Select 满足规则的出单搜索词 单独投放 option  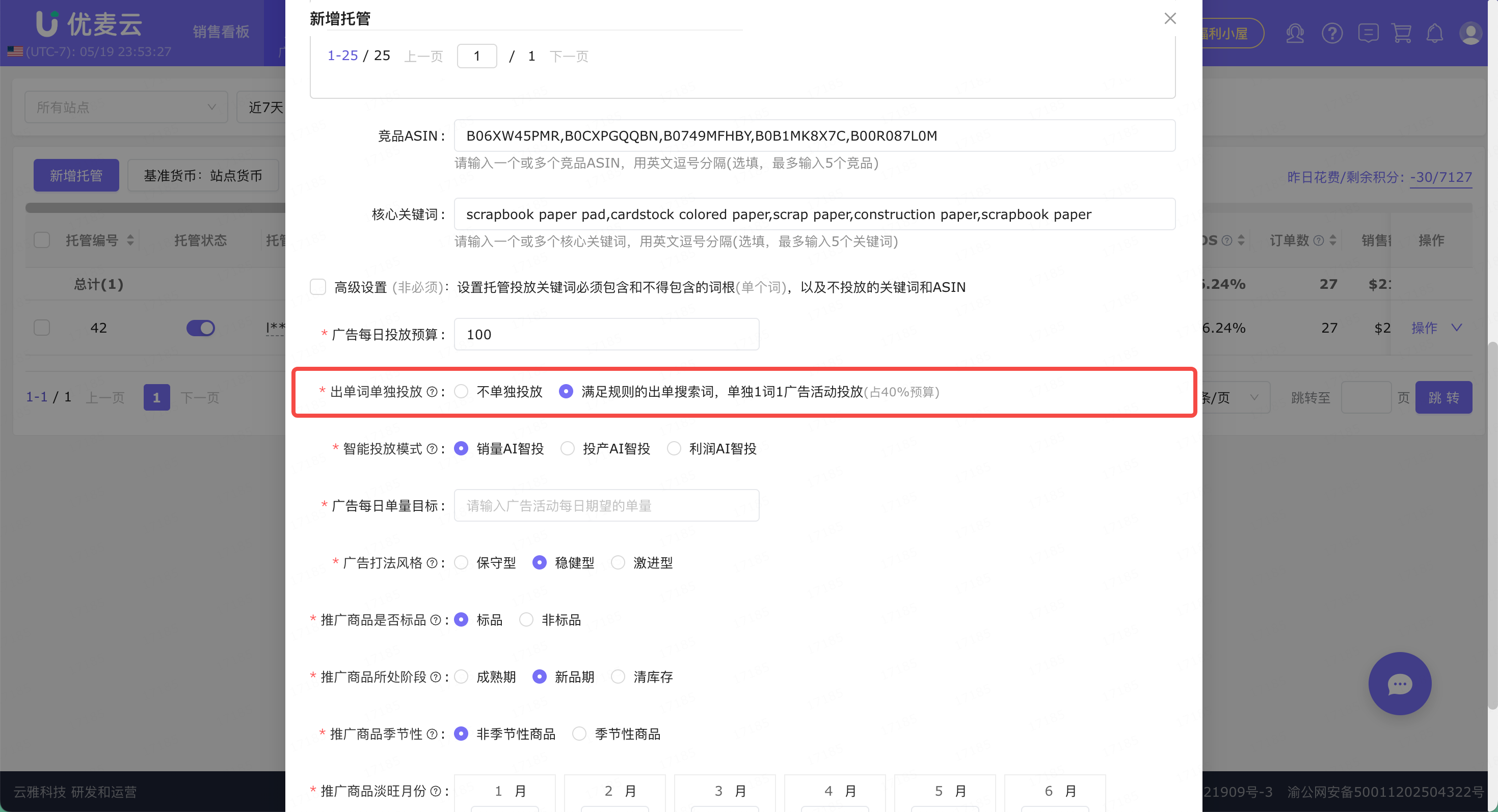pyautogui.click(x=565, y=392)
